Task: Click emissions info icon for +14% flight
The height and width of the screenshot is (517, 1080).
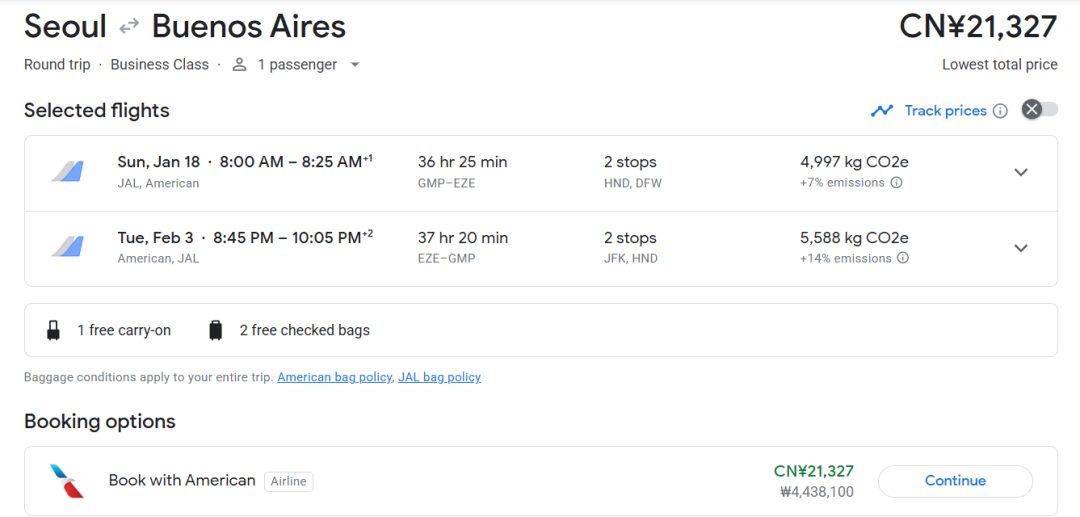Action: click(903, 259)
